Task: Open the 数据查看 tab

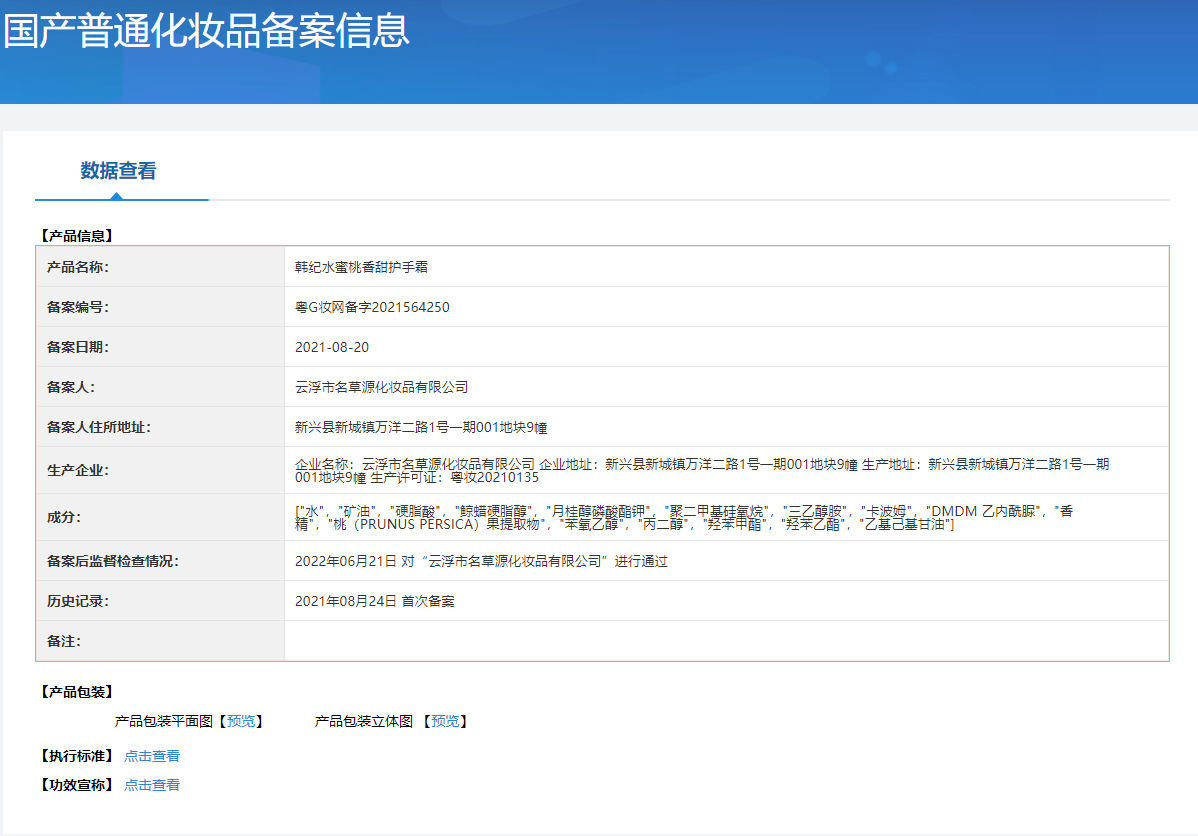Action: point(118,170)
